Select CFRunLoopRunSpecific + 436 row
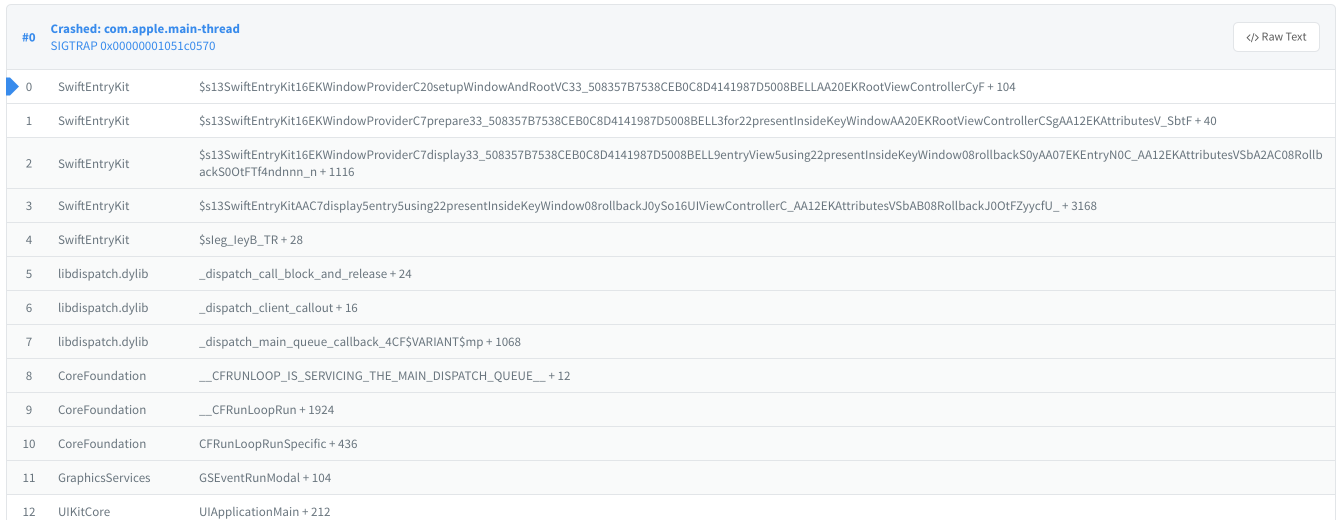This screenshot has height=520, width=1339. 669,444
